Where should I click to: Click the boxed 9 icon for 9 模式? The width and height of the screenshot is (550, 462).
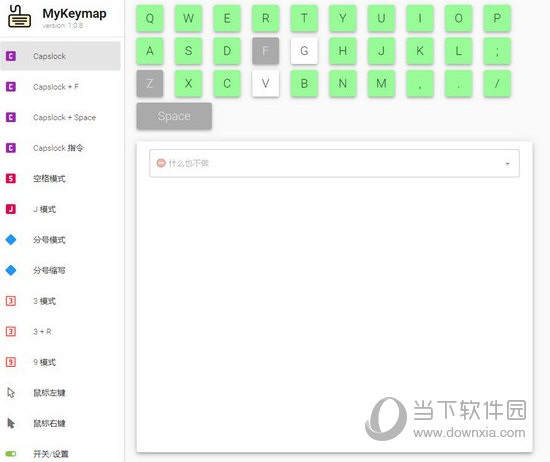click(x=11, y=362)
